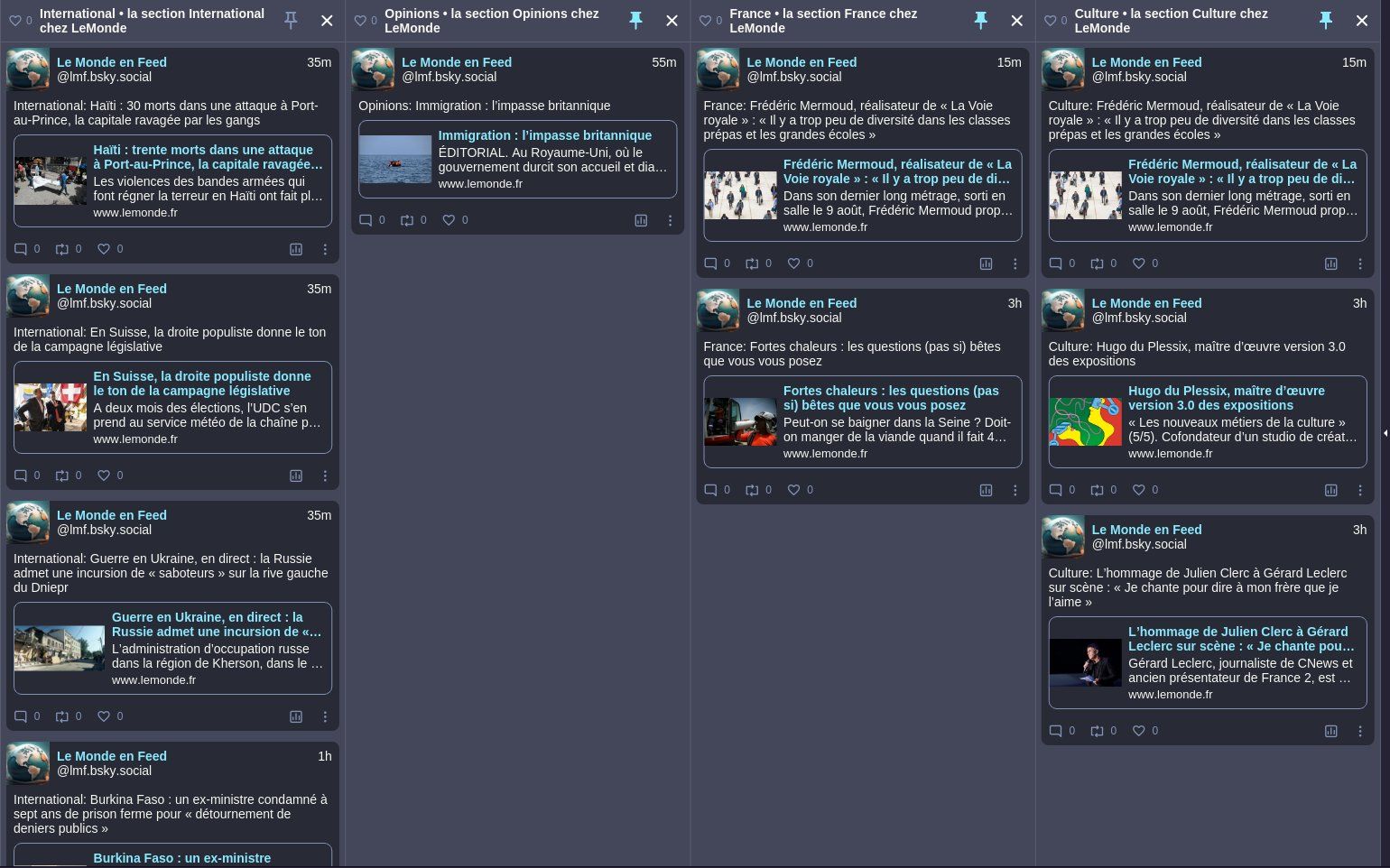The height and width of the screenshot is (868, 1390).
Task: View stats for Immigration l'impasse britannique post
Action: pyautogui.click(x=641, y=220)
